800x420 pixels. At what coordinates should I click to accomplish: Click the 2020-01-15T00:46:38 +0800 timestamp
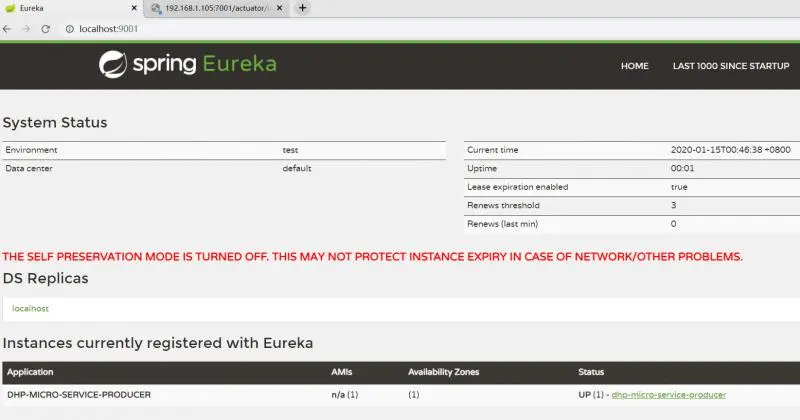731,150
